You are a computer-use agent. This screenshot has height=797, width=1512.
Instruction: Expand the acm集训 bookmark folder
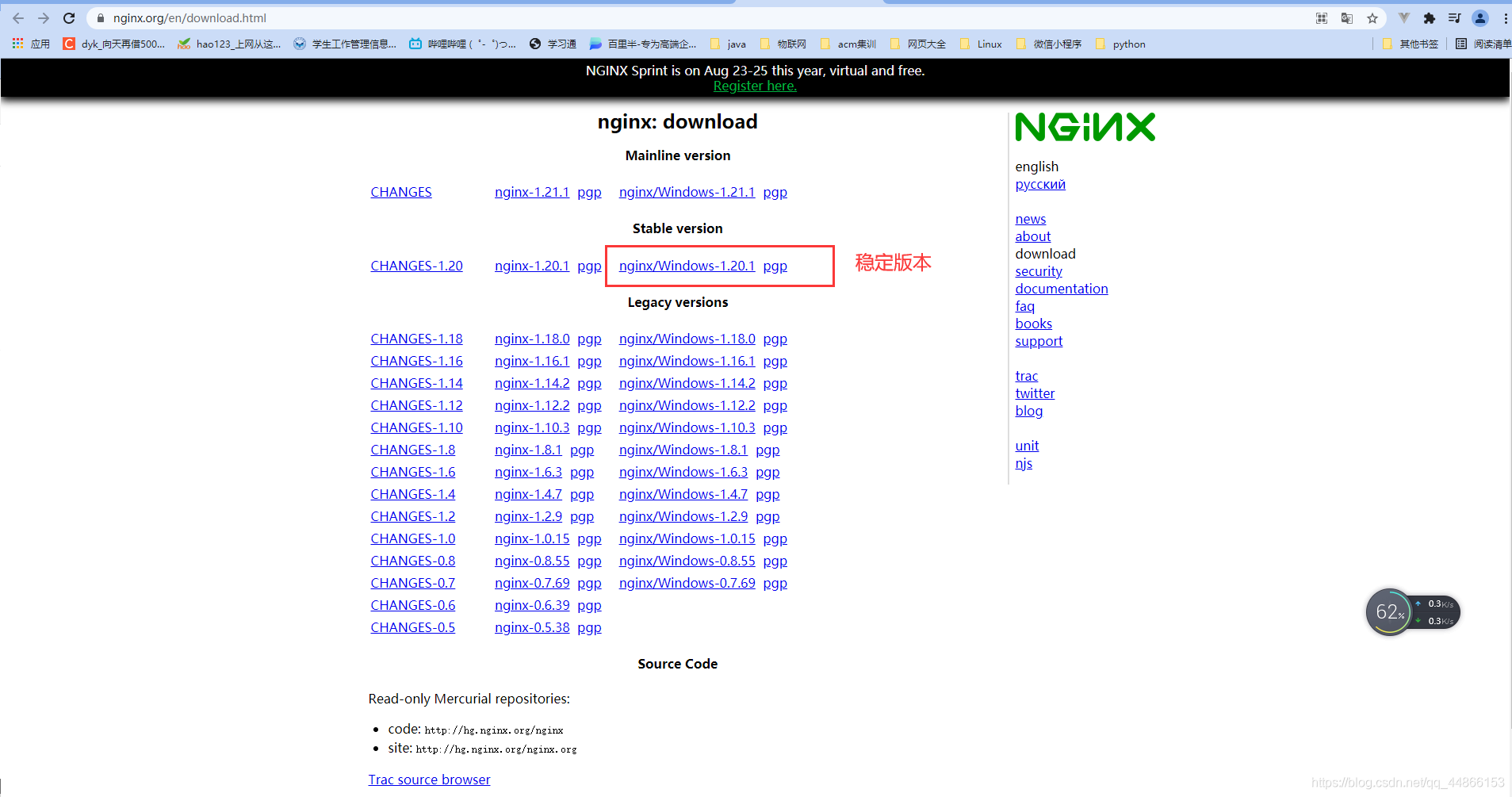[848, 44]
